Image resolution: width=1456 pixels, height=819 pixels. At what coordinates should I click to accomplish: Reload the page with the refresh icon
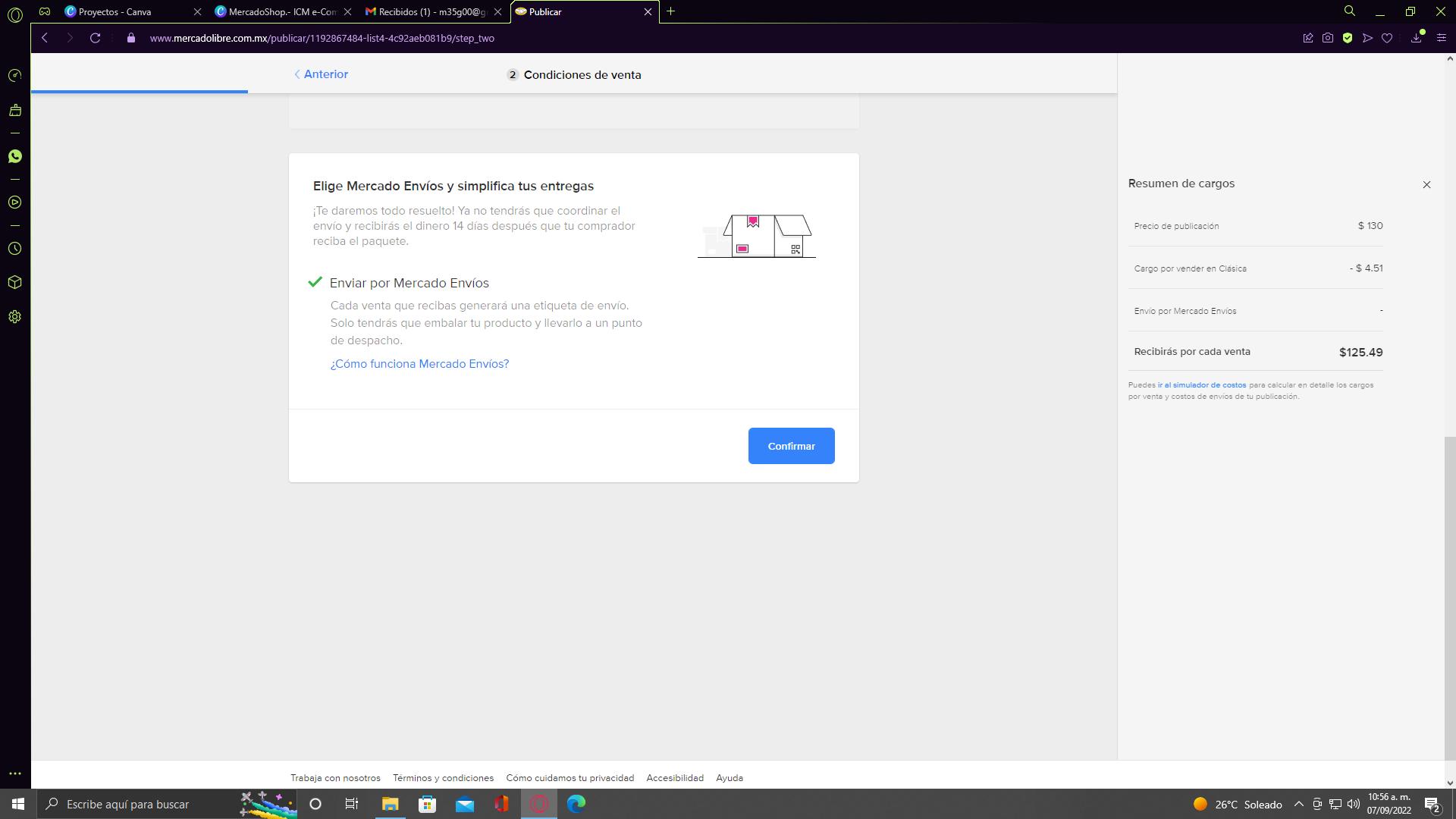click(95, 38)
